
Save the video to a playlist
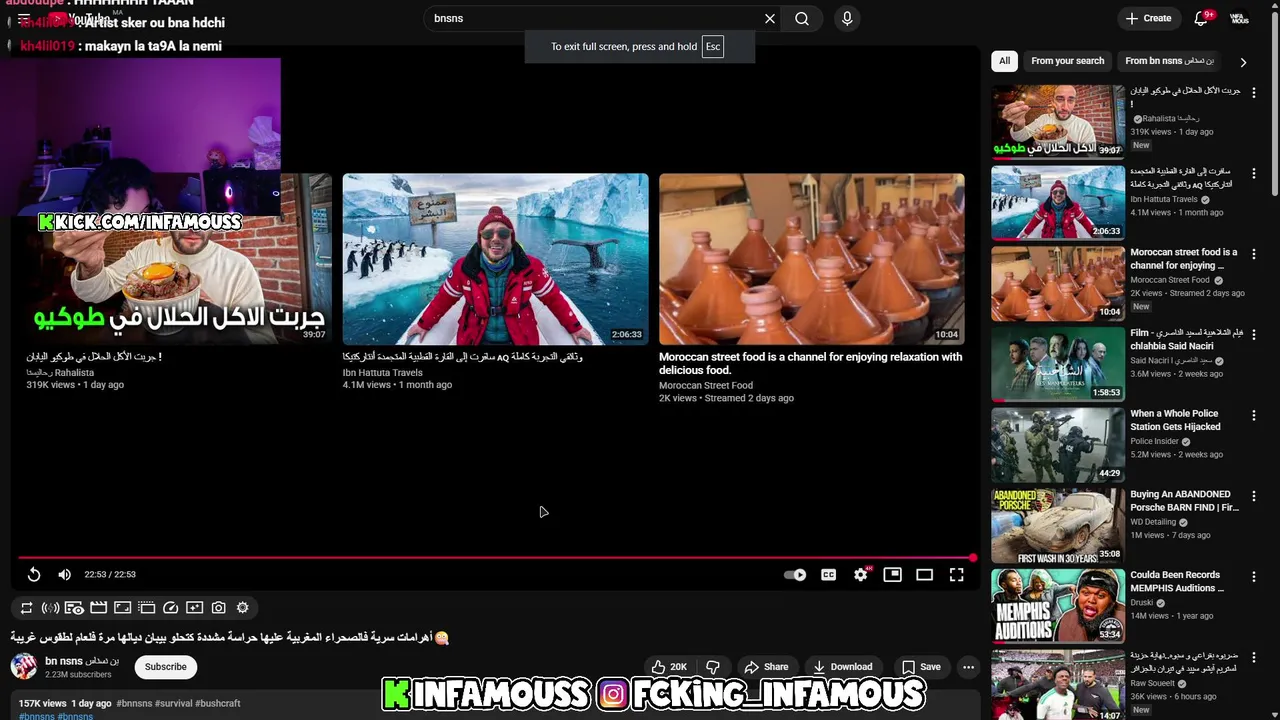pos(921,667)
